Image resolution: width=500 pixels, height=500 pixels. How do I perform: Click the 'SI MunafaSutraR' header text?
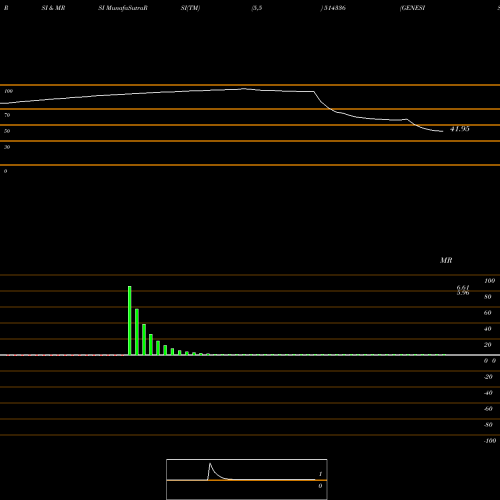(123, 8)
